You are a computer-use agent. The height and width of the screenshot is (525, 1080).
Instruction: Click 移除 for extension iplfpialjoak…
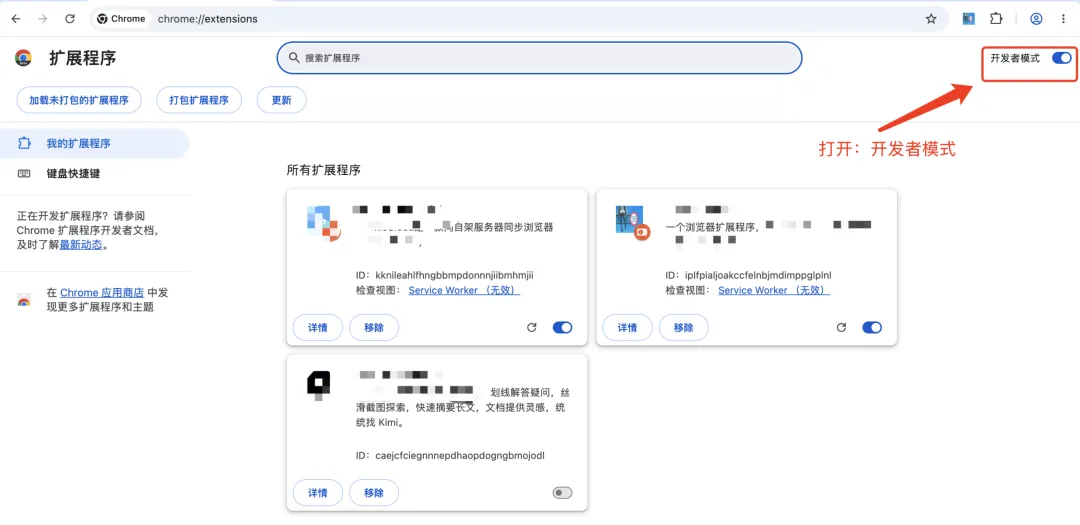point(683,327)
